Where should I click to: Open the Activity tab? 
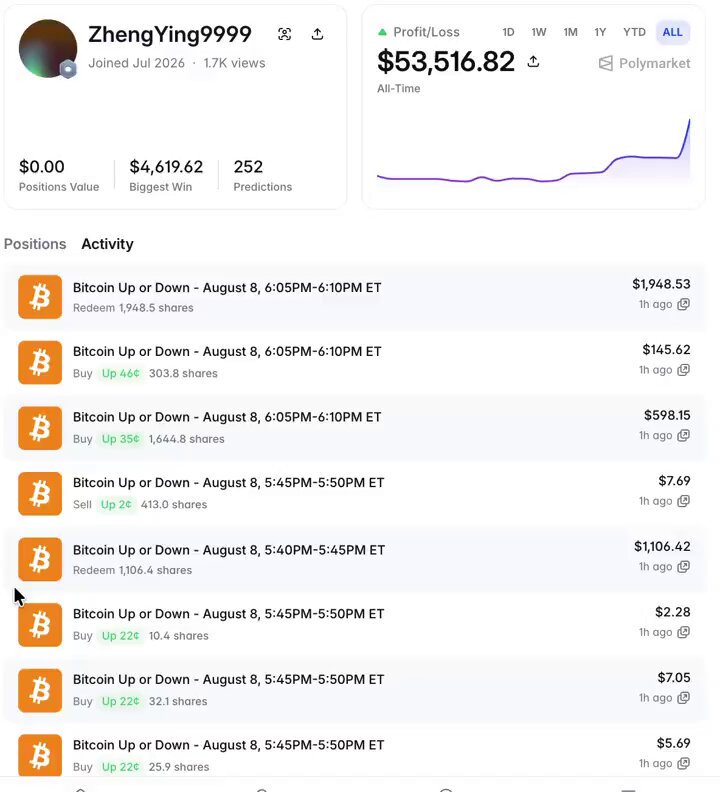tap(108, 244)
